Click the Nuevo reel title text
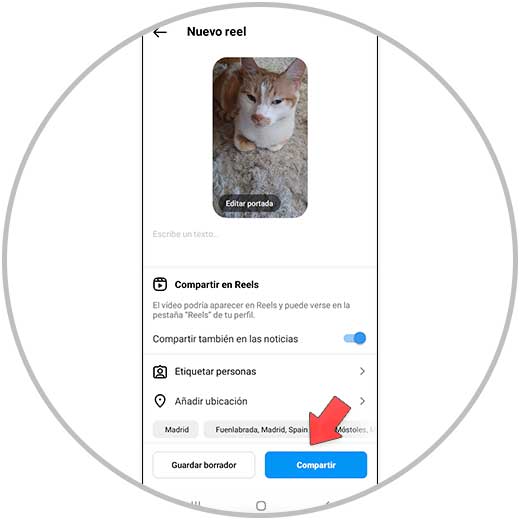Image resolution: width=520 pixels, height=520 pixels. click(x=217, y=32)
